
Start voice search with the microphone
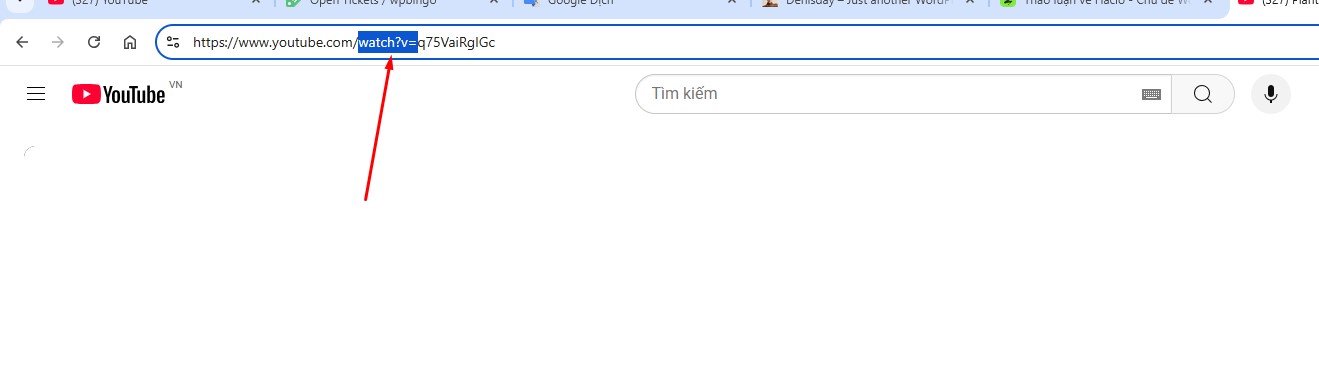1270,94
